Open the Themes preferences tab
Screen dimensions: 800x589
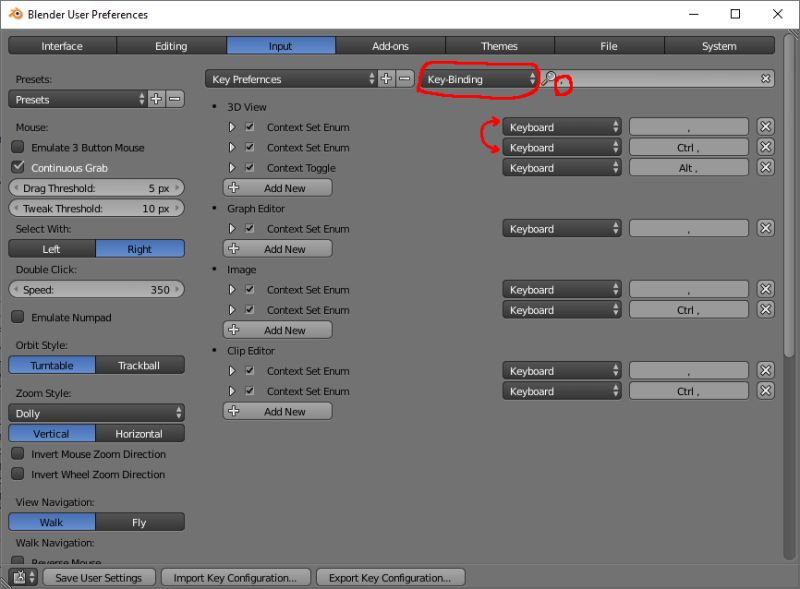click(500, 45)
